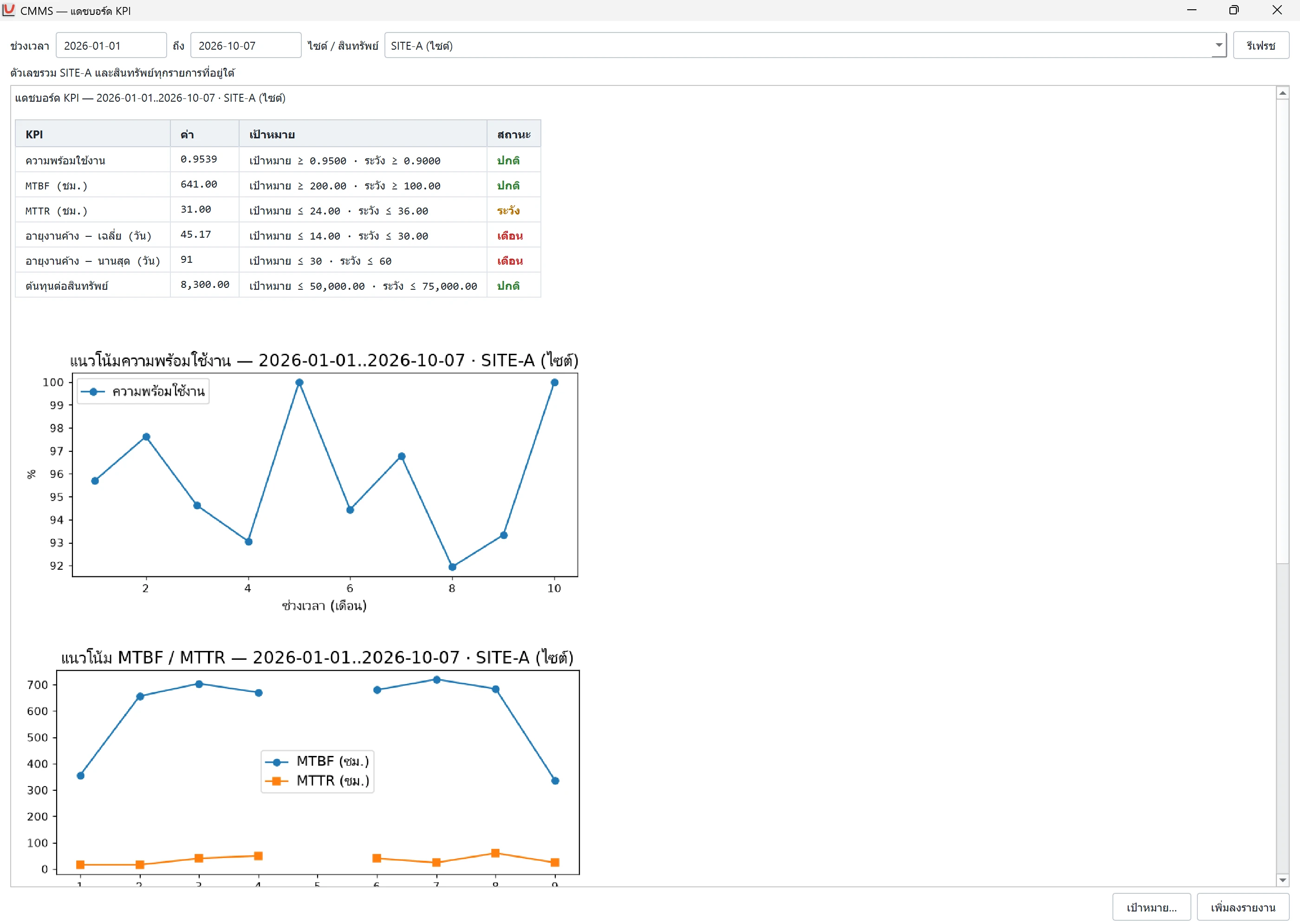
Task: Click the ช่วงเวลา (เดือน) axis label
Action: (324, 605)
